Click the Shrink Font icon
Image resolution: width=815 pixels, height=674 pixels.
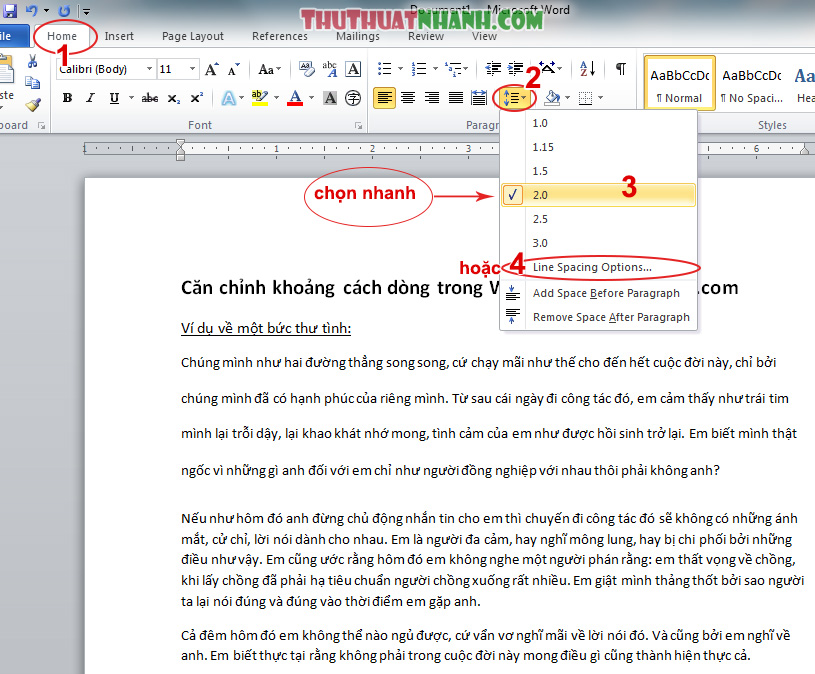click(233, 69)
